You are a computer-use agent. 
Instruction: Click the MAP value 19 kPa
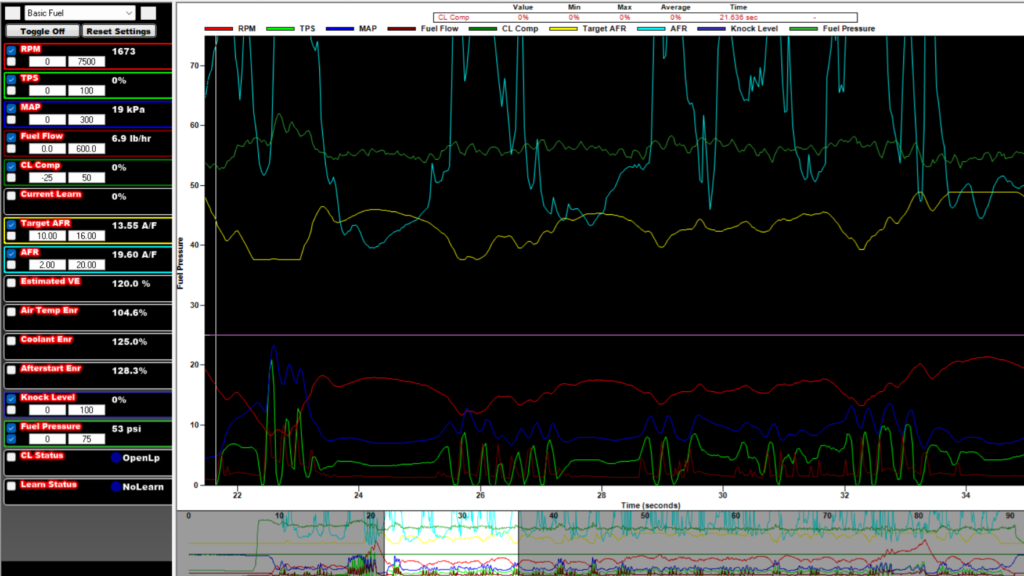[128, 109]
